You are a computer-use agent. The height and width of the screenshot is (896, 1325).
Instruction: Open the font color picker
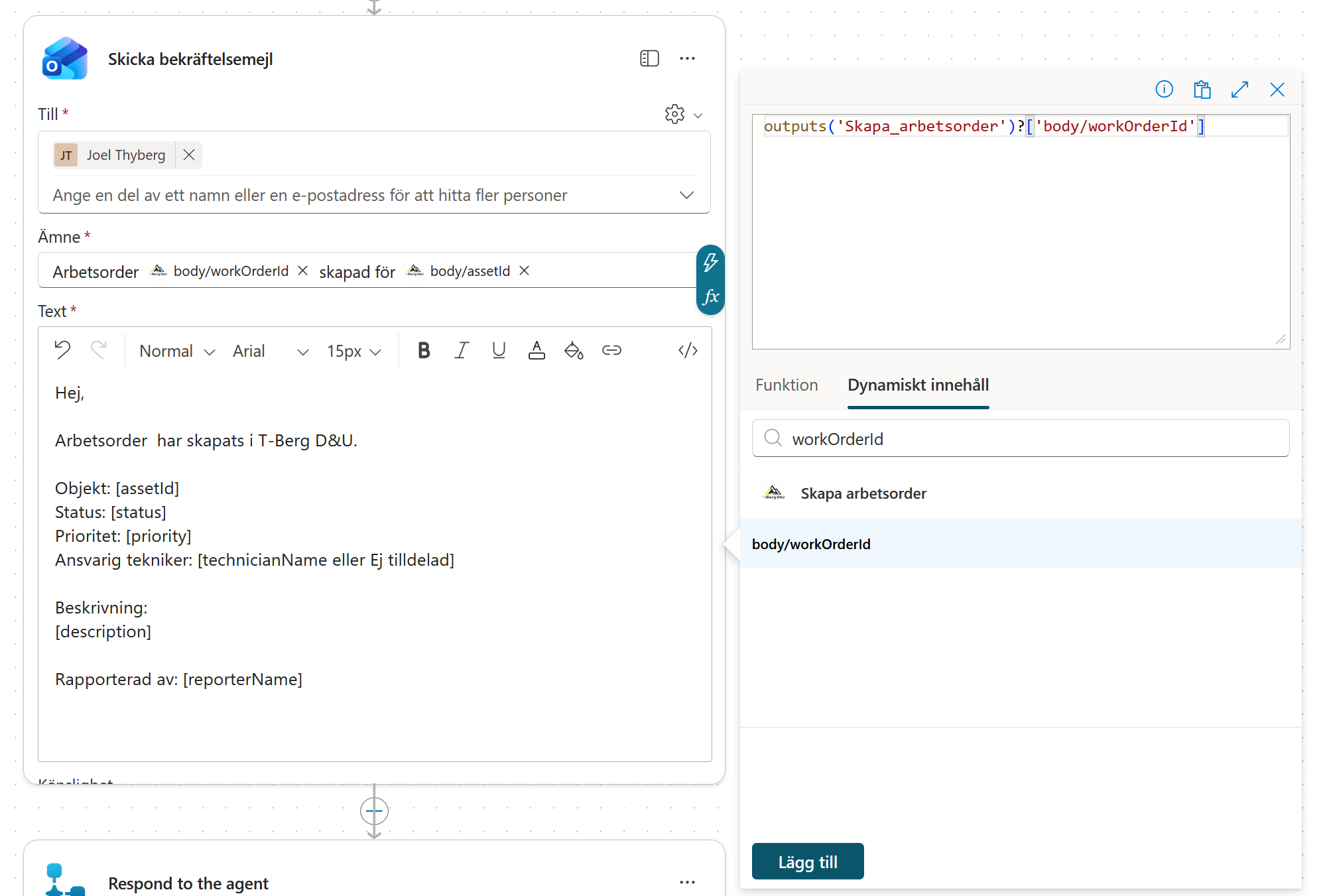(x=536, y=350)
